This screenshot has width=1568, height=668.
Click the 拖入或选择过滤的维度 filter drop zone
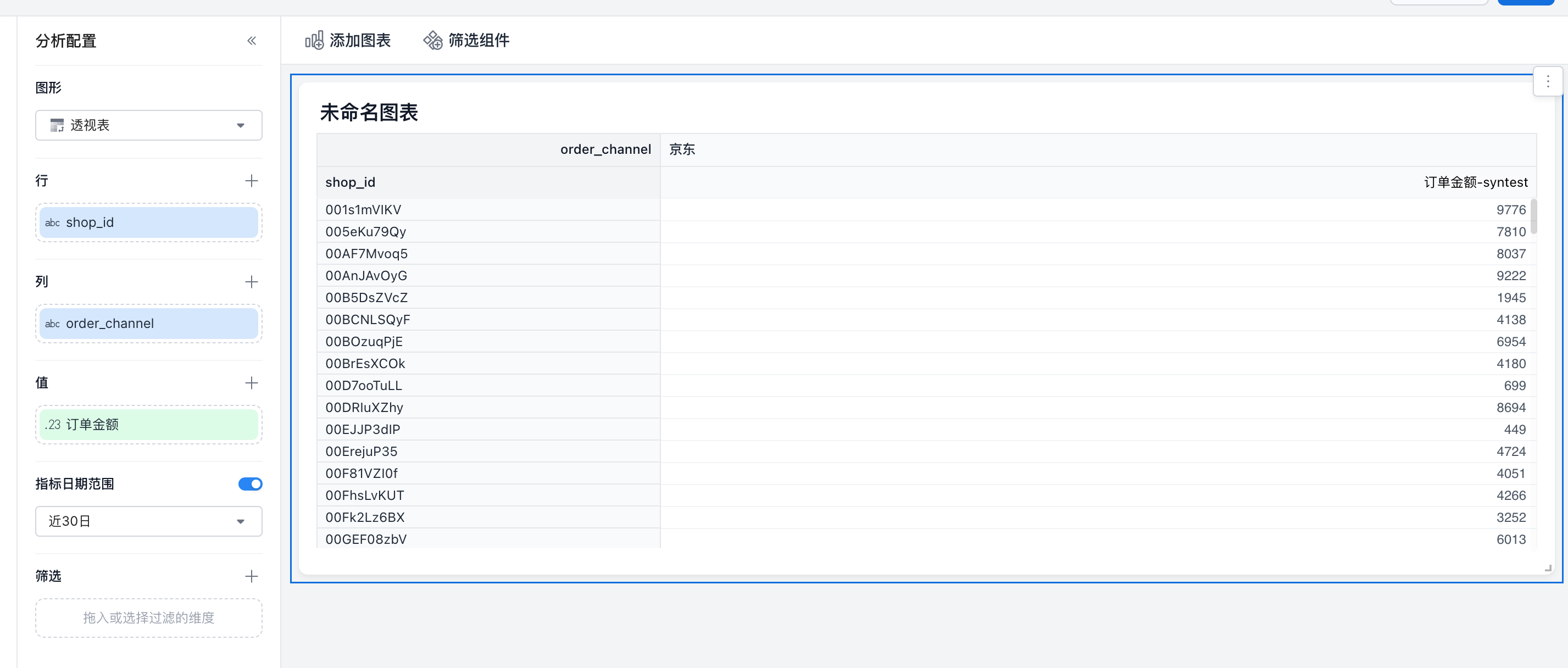148,618
